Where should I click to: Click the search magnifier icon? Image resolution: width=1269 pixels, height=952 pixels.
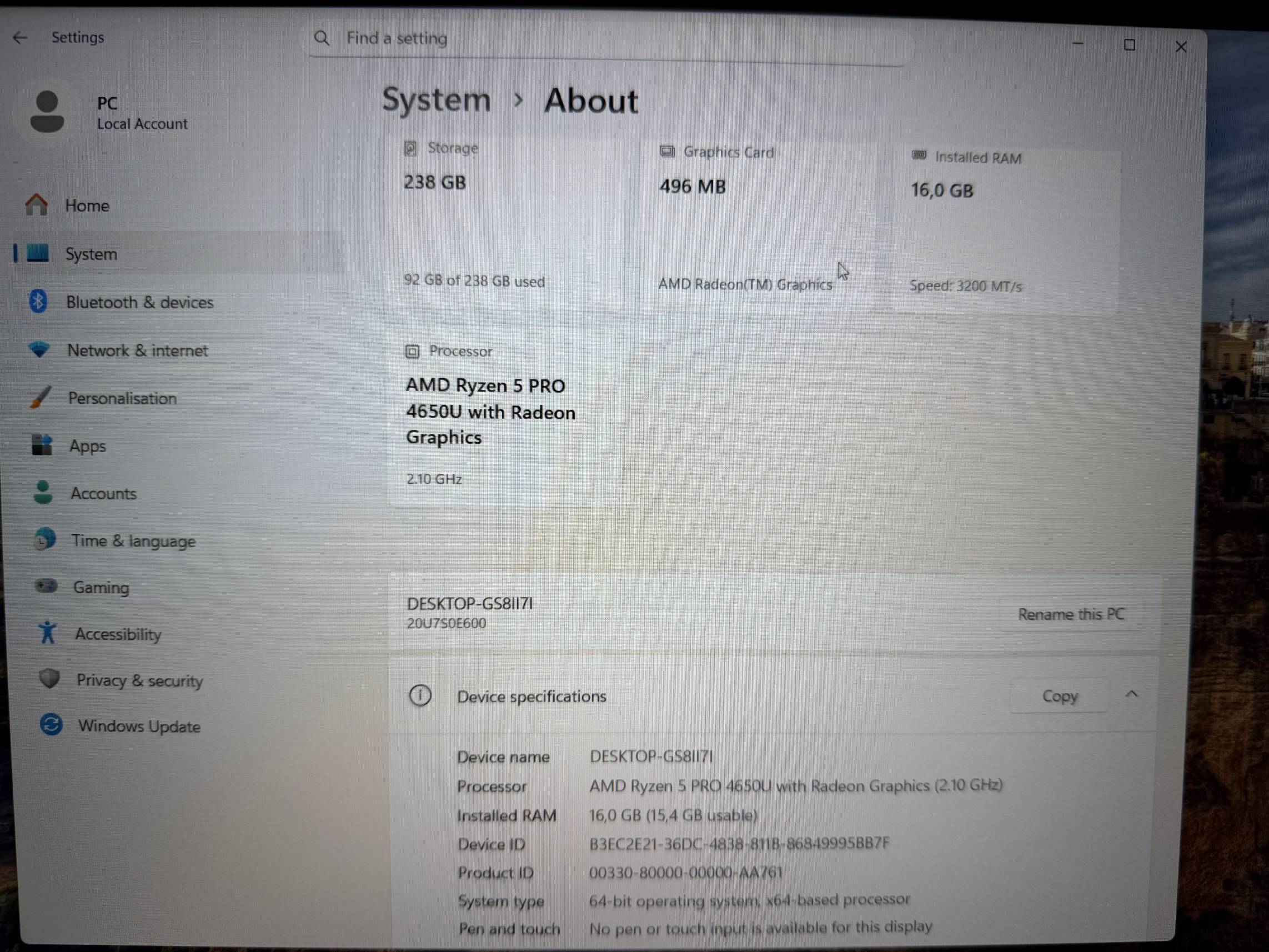tap(322, 38)
